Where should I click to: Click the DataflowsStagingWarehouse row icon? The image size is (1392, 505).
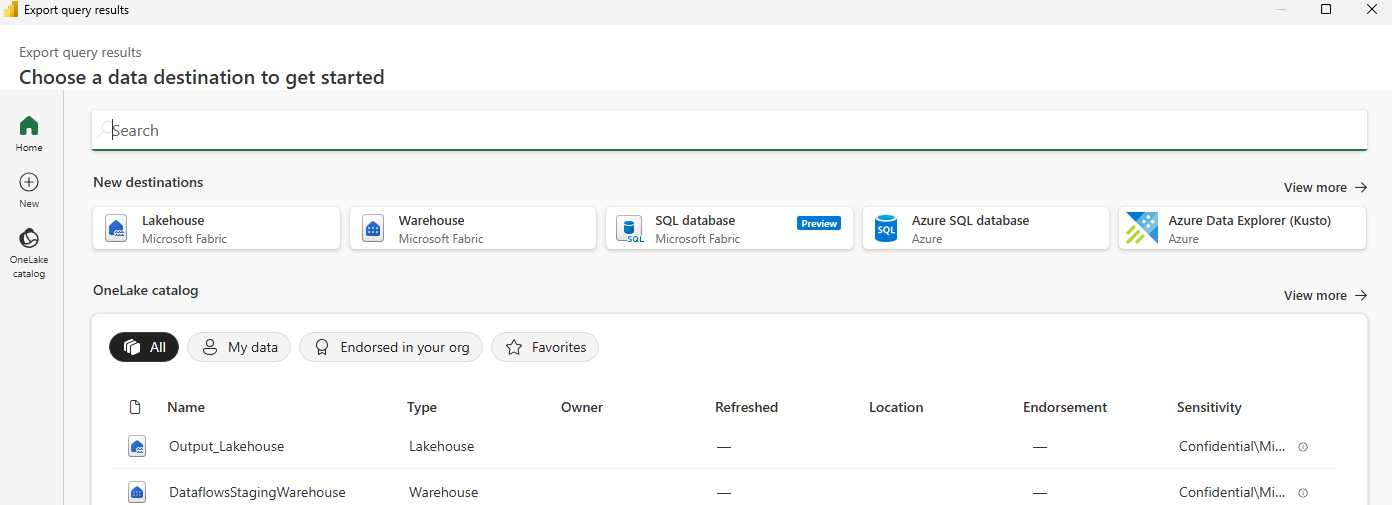[137, 493]
